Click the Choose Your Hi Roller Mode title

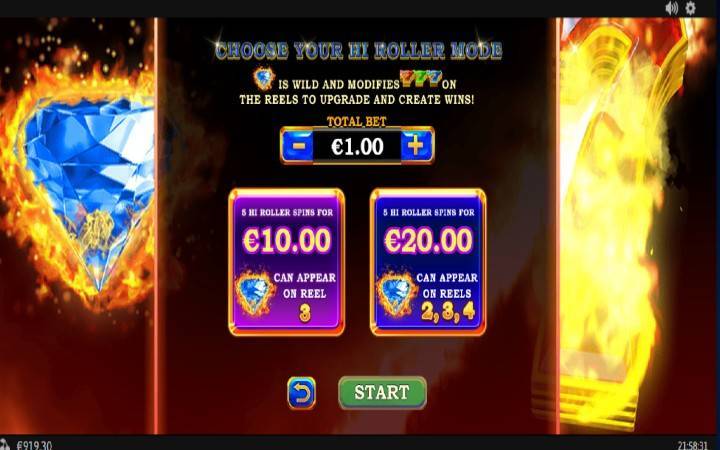click(358, 51)
